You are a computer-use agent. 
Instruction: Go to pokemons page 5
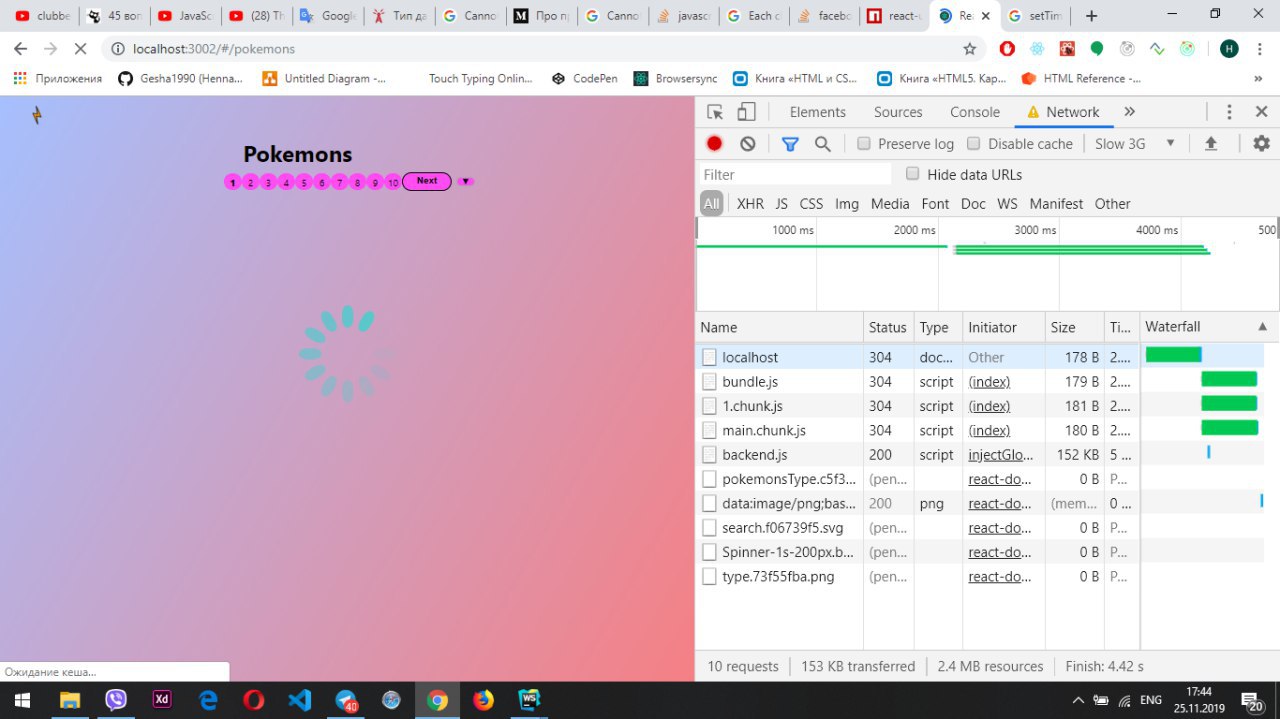point(304,182)
